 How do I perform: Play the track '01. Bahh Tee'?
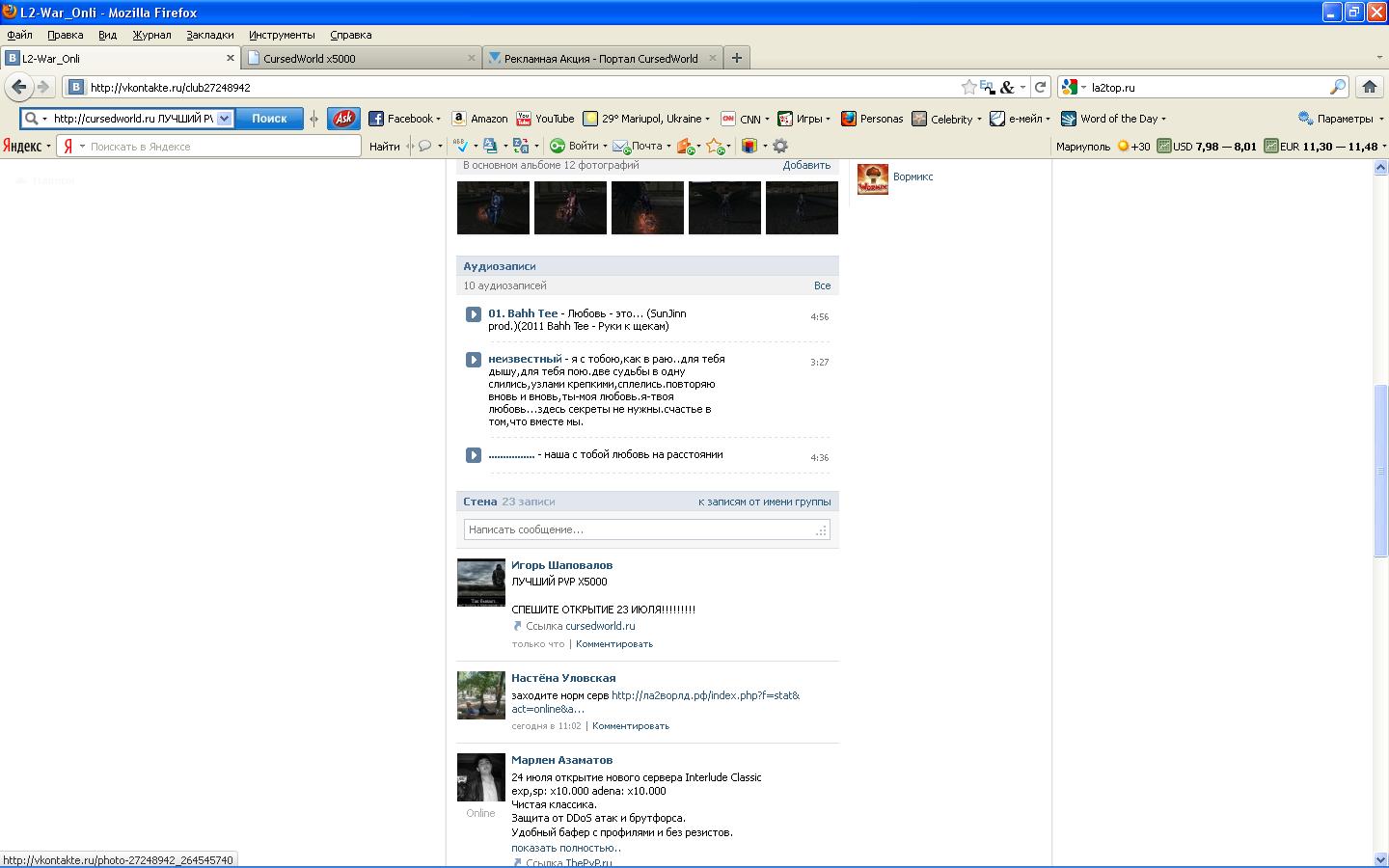[x=473, y=314]
